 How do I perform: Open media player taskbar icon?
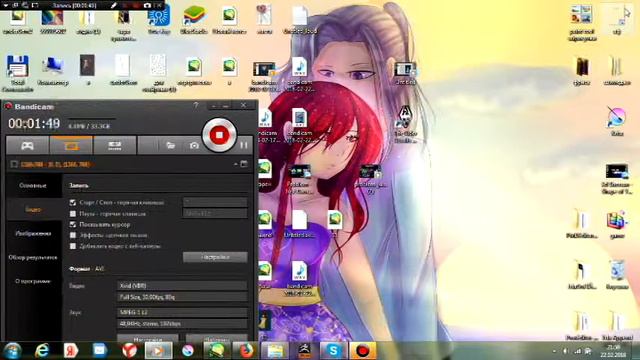[158, 351]
